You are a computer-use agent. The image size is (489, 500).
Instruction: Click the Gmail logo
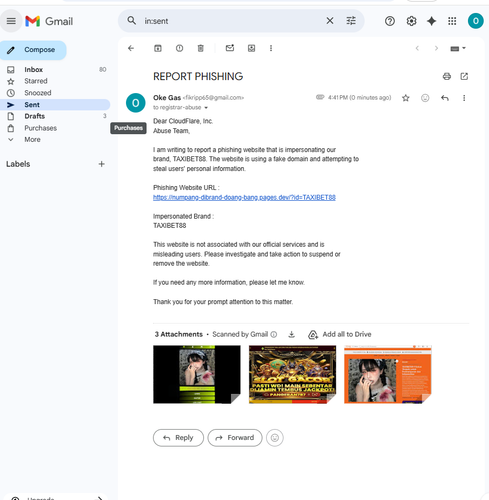point(49,21)
